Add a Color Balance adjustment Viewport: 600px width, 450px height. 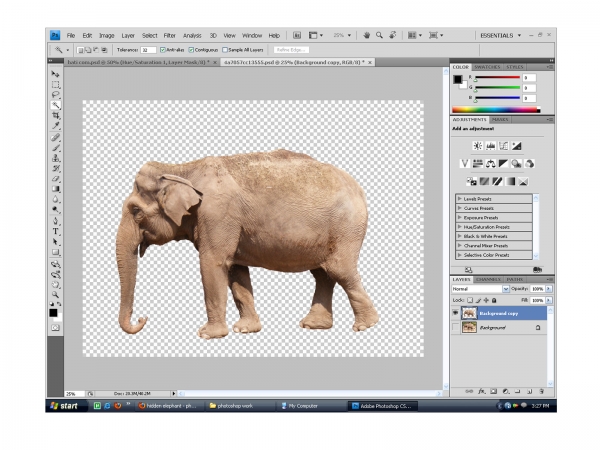coord(491,164)
